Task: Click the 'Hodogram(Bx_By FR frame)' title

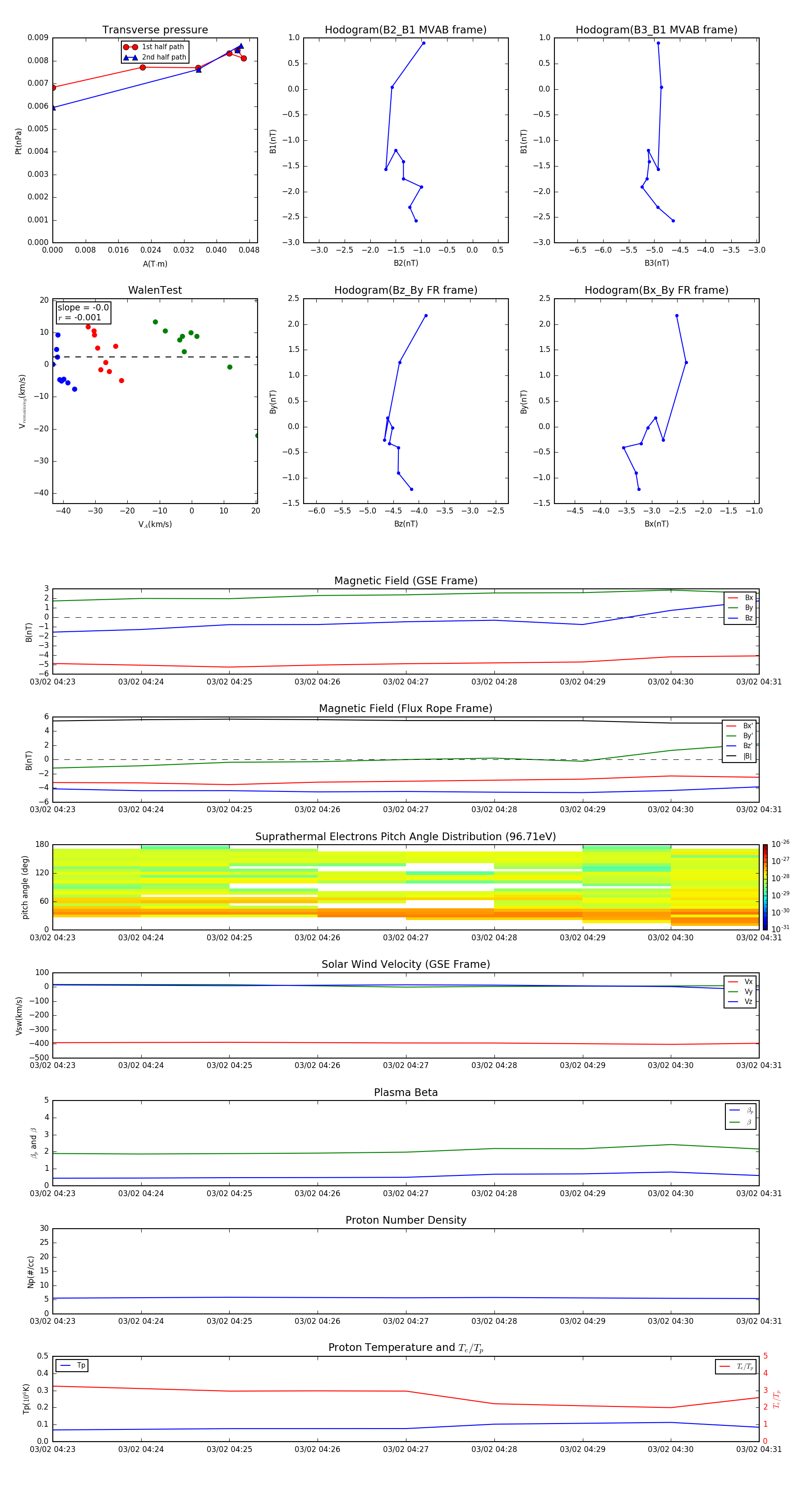Action: [x=656, y=290]
